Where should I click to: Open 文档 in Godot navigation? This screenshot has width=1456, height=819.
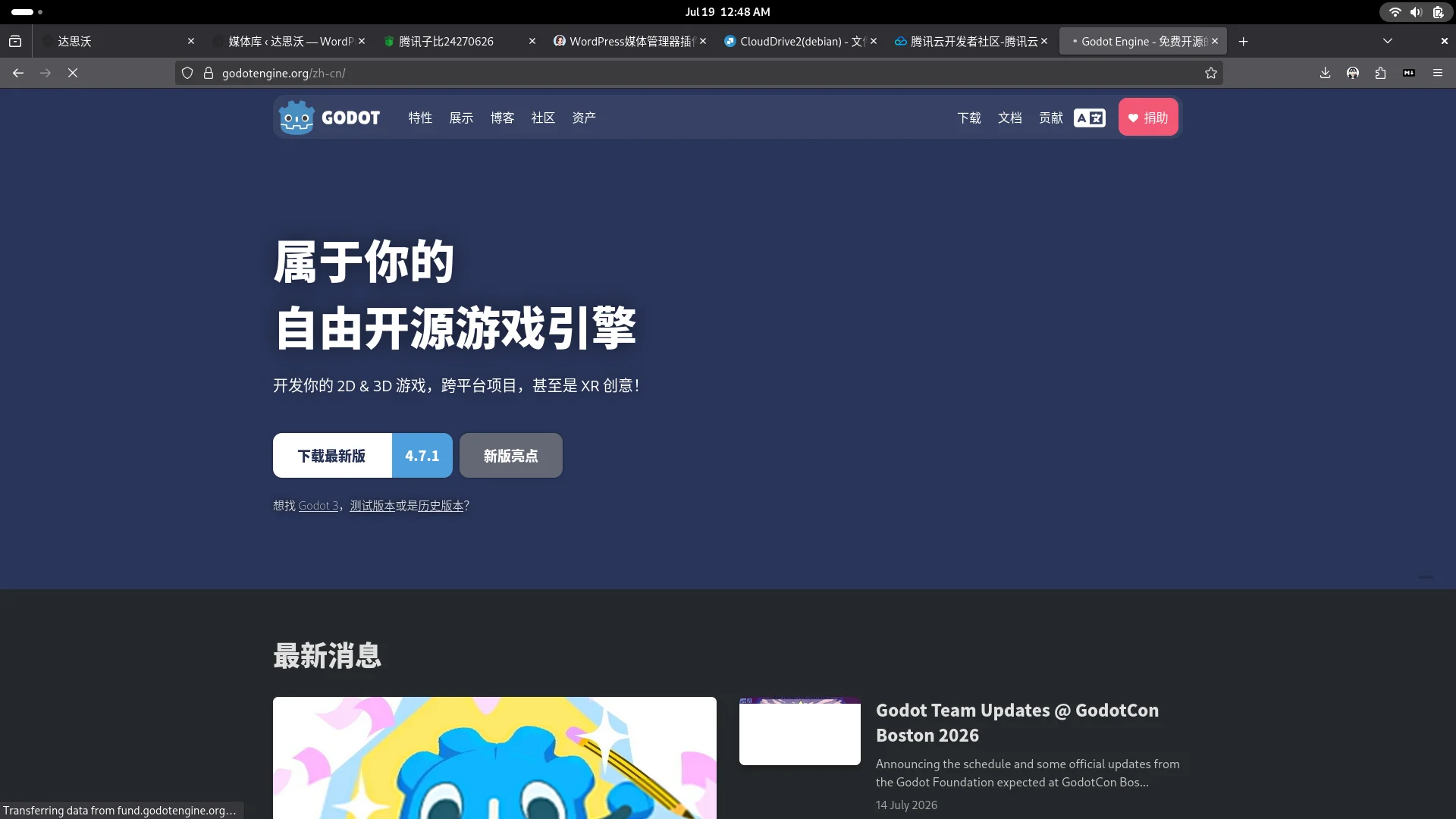[1010, 118]
